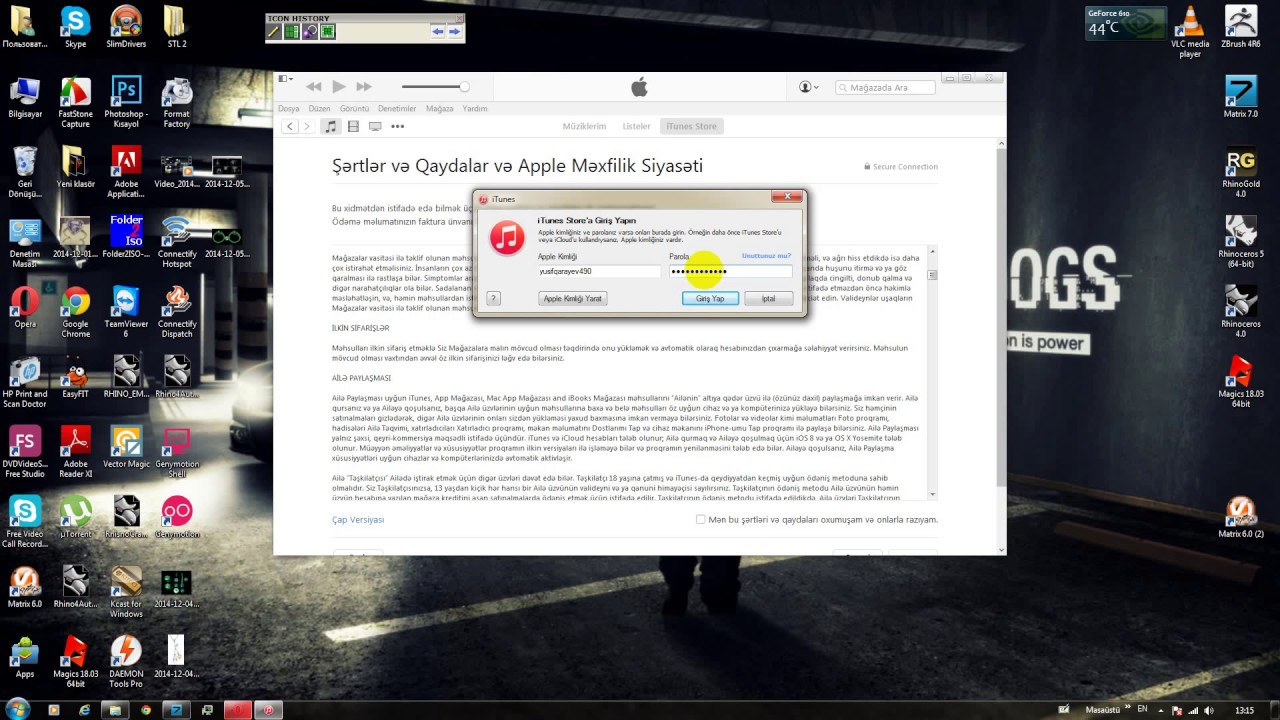This screenshot has width=1280, height=720.
Task: Open the STL 2 folder icon
Action: point(176,27)
